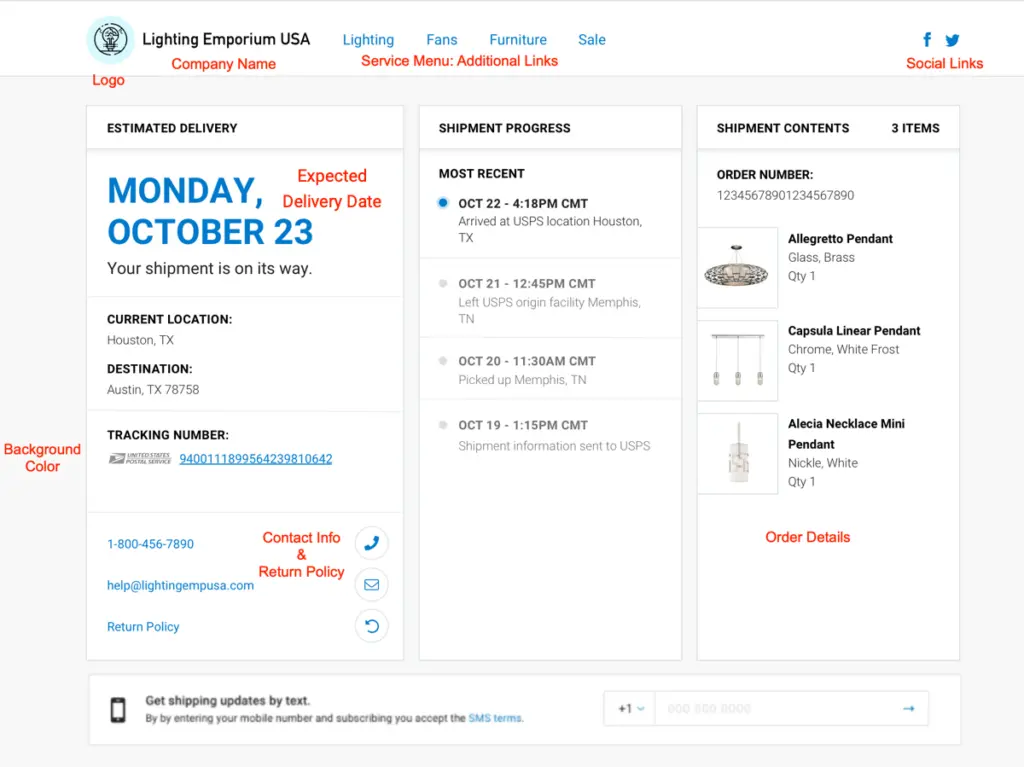1024x767 pixels.
Task: Click the email envelope icon button
Action: point(372,585)
